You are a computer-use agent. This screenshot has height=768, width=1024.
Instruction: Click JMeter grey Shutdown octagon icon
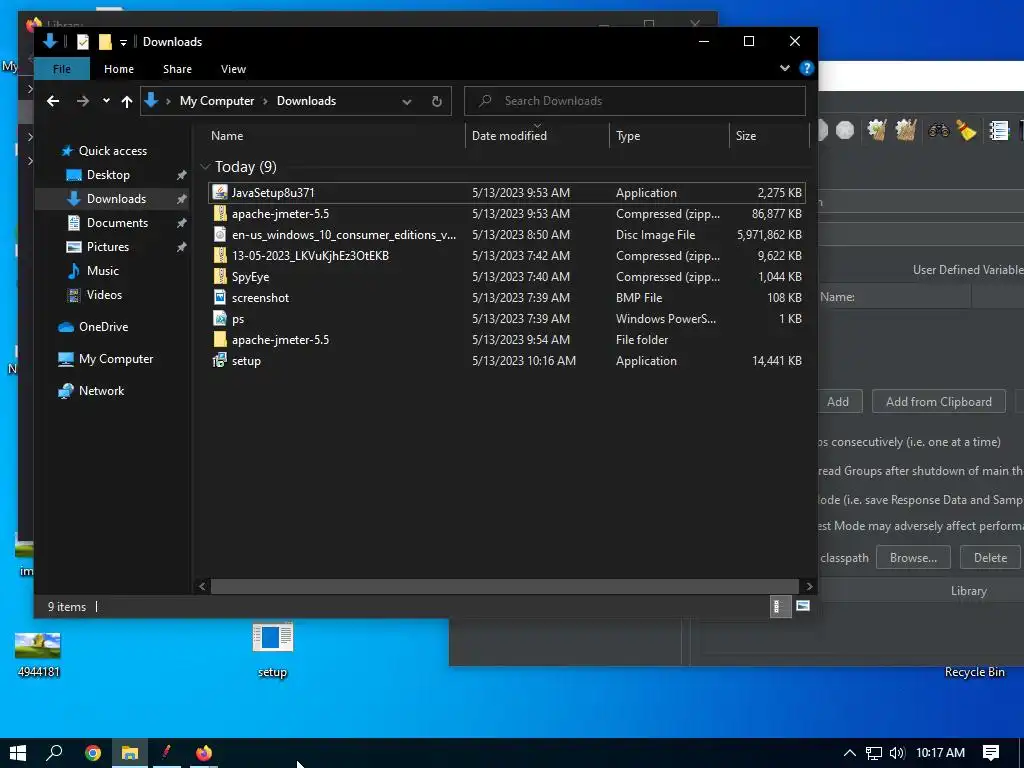(x=845, y=131)
